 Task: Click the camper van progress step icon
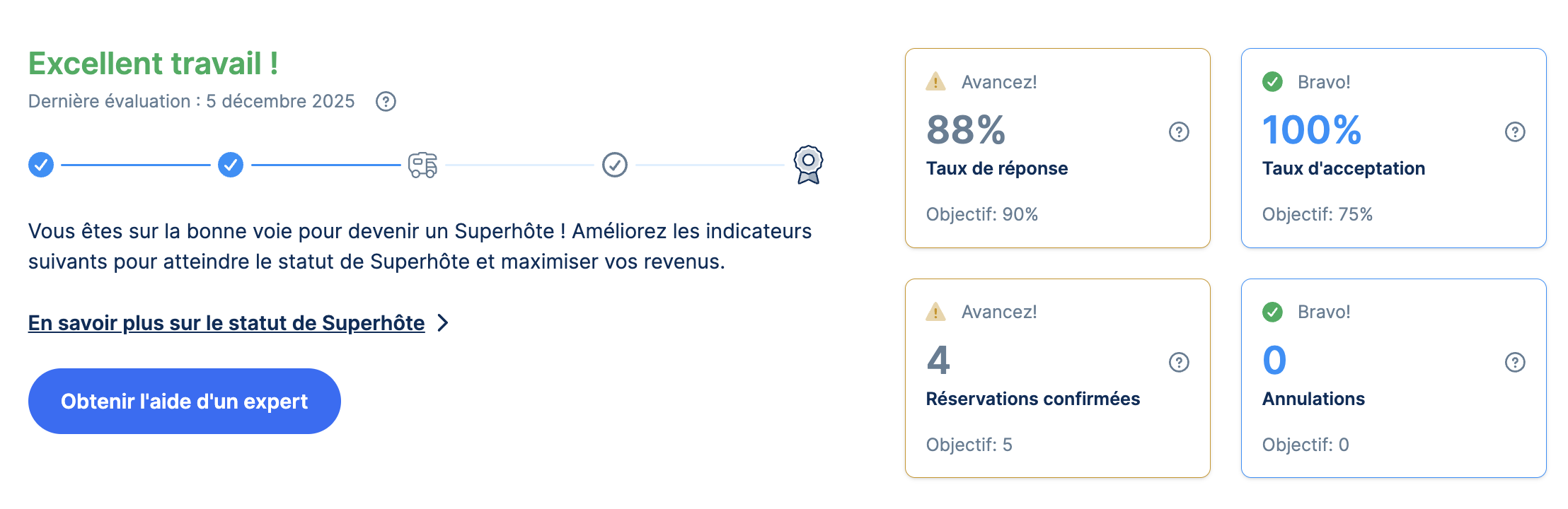[x=423, y=165]
